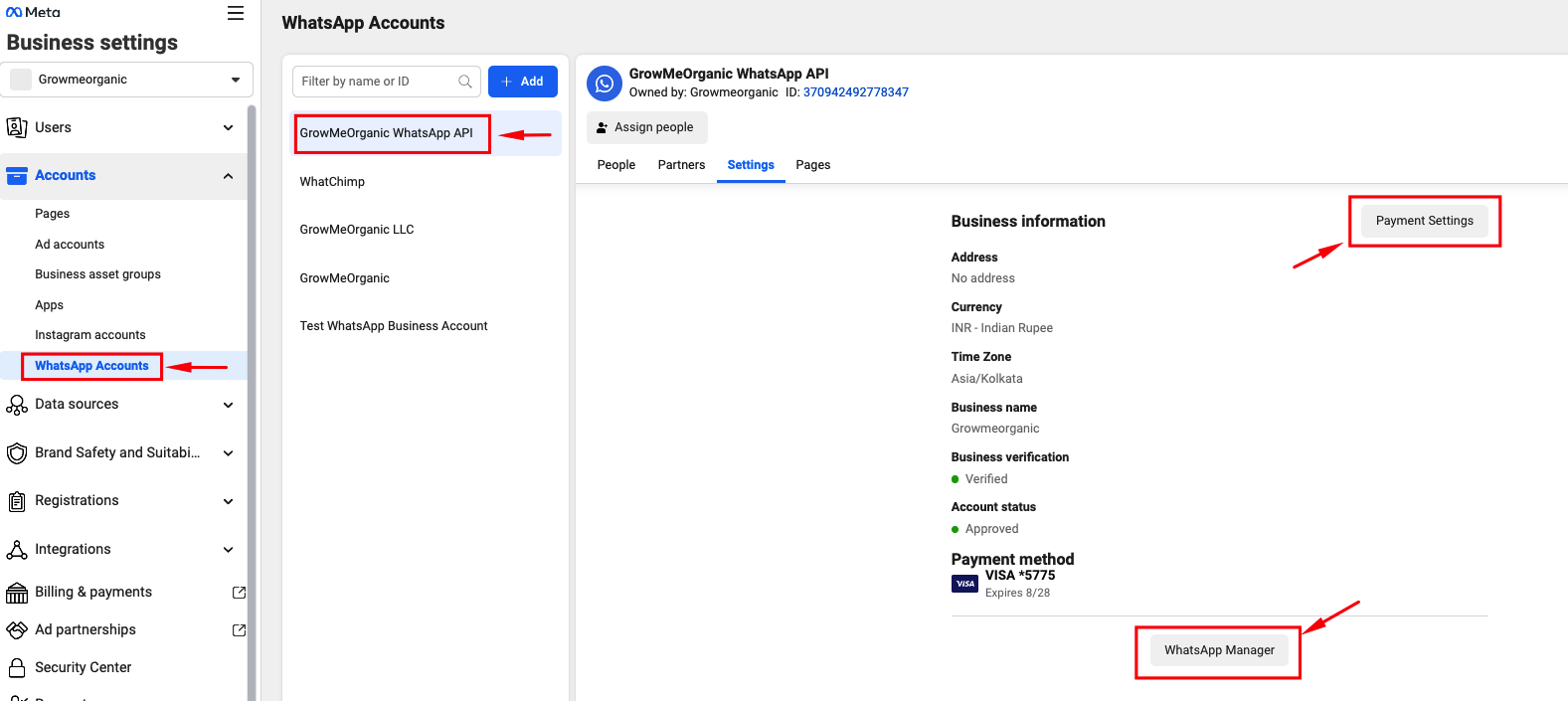Open Apps in sidebar

(49, 305)
